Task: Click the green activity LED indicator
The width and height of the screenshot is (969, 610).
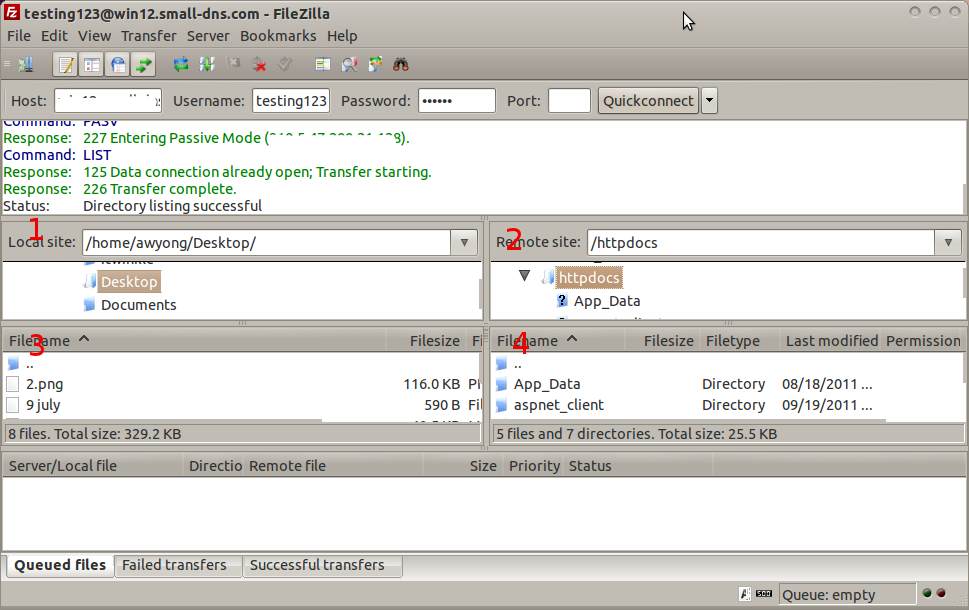Action: pyautogui.click(x=927, y=593)
